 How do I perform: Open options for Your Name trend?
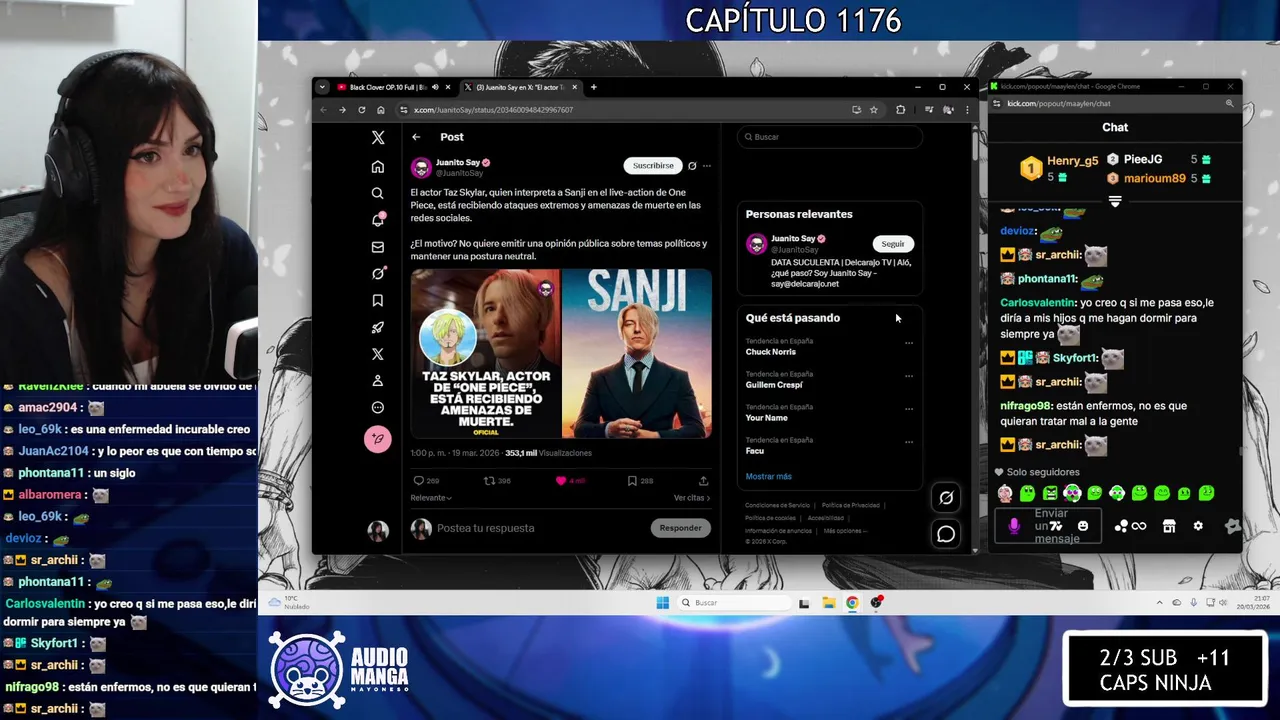click(x=909, y=409)
